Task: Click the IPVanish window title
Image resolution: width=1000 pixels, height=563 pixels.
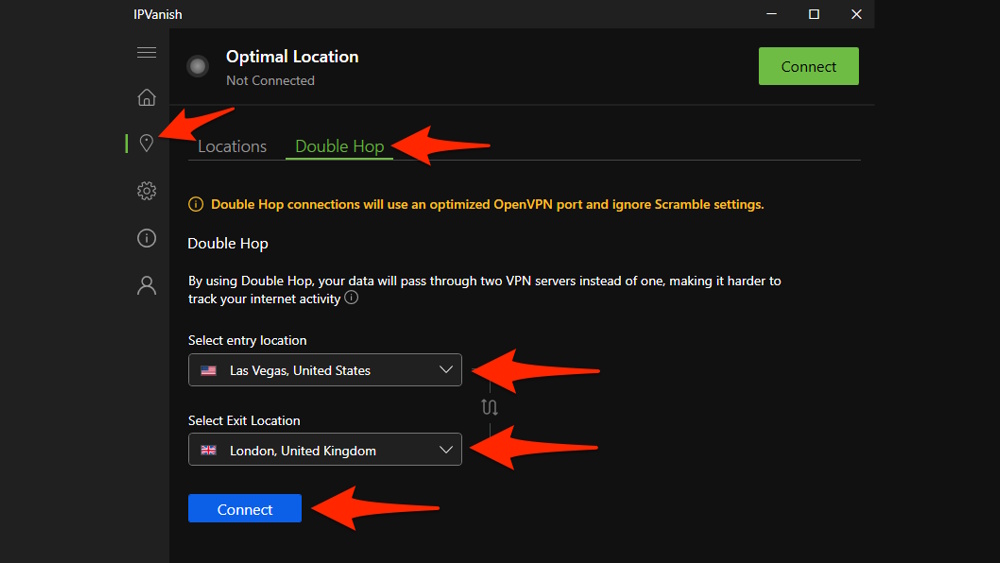Action: (158, 14)
